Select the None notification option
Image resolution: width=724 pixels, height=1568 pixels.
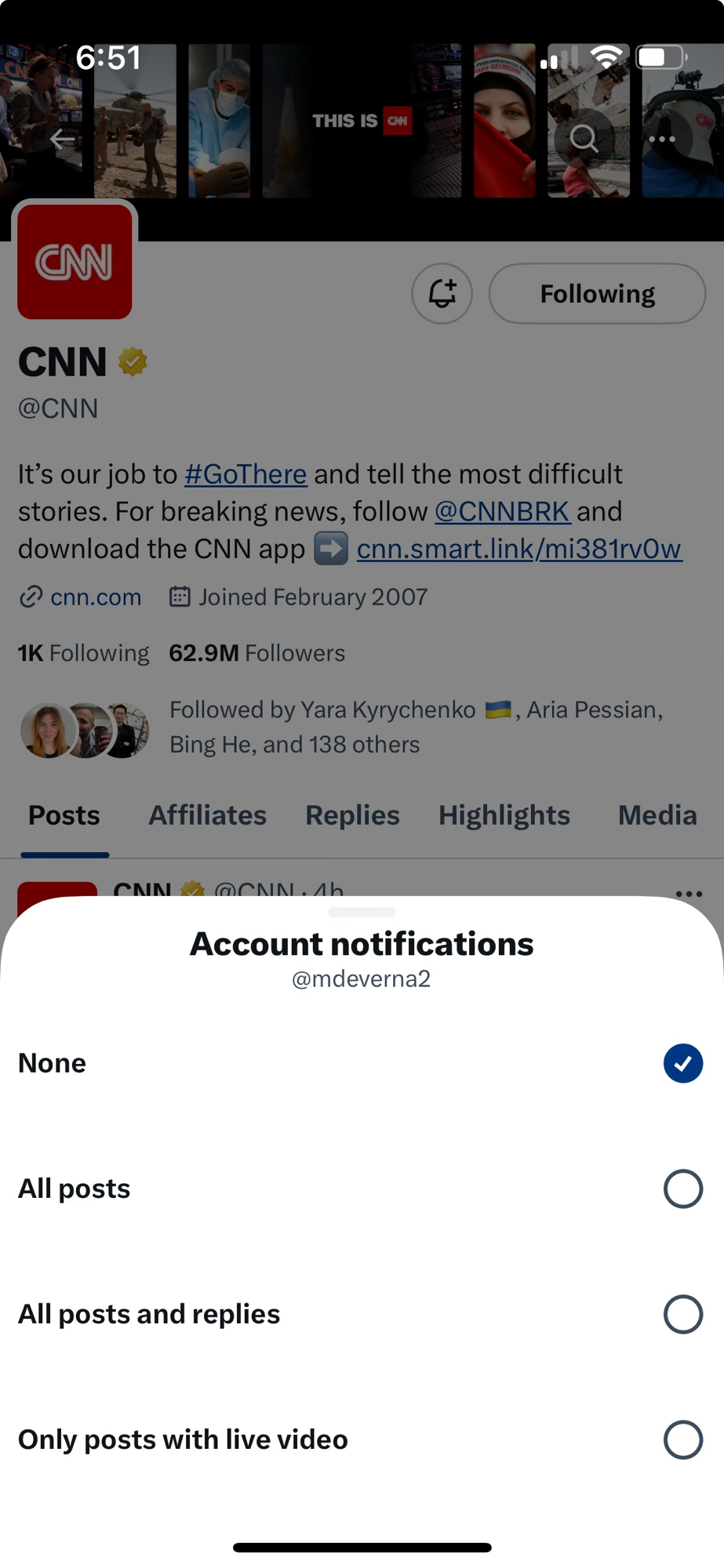tap(682, 1063)
